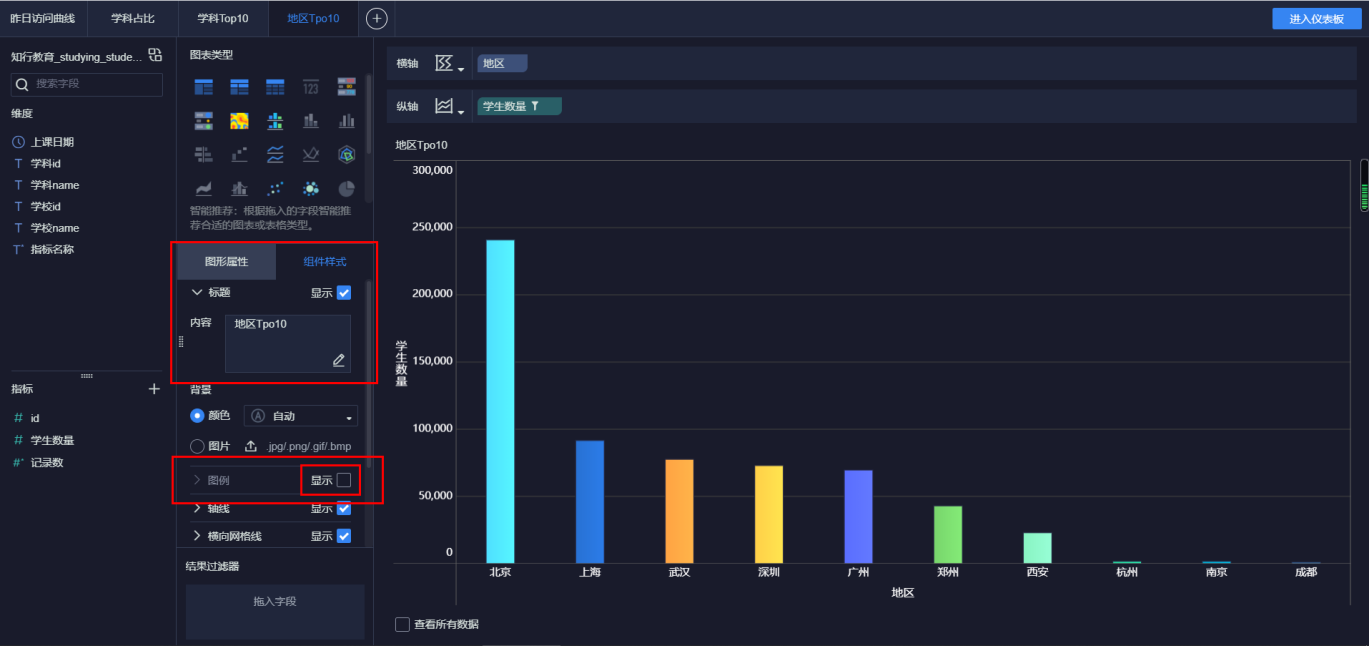Select the 图片 background radio button
1369x646 pixels.
(x=197, y=446)
